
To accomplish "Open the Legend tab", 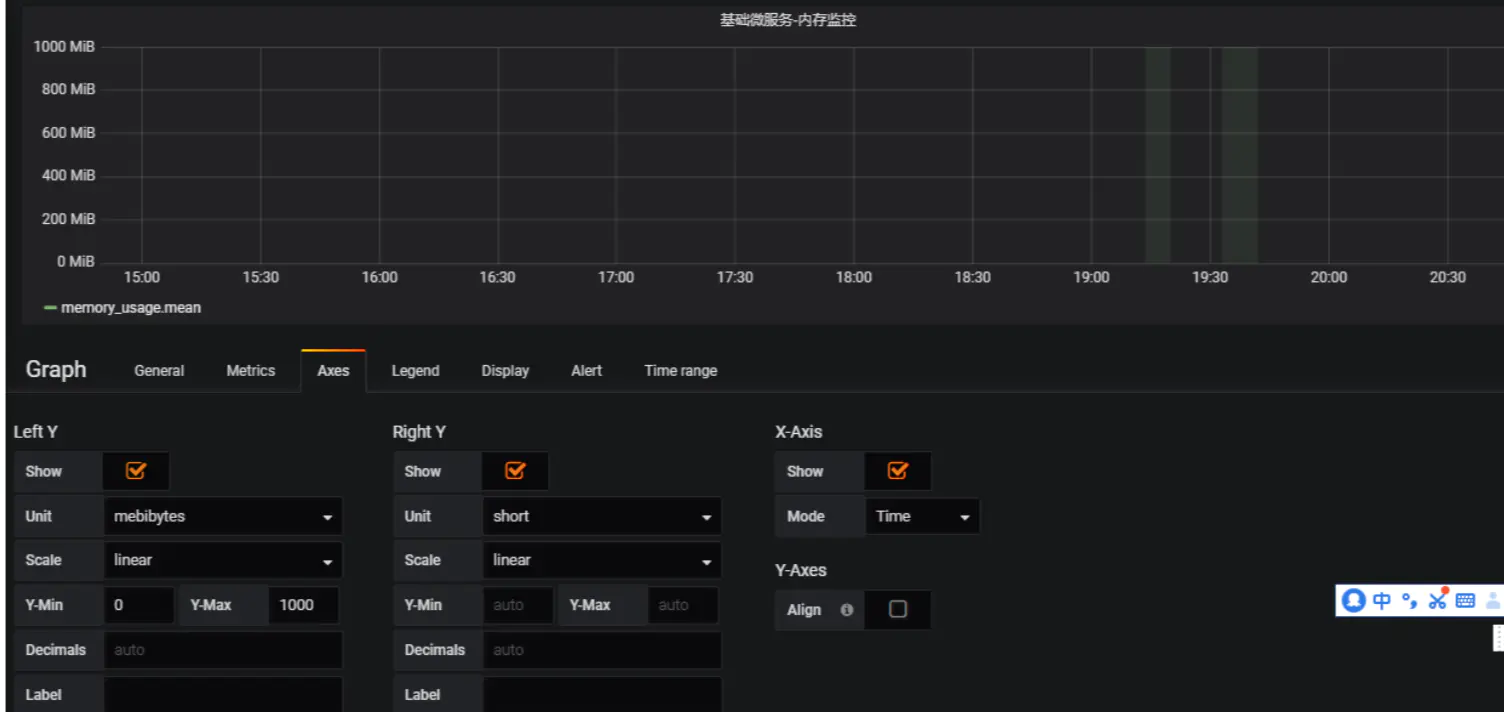I will [x=415, y=370].
